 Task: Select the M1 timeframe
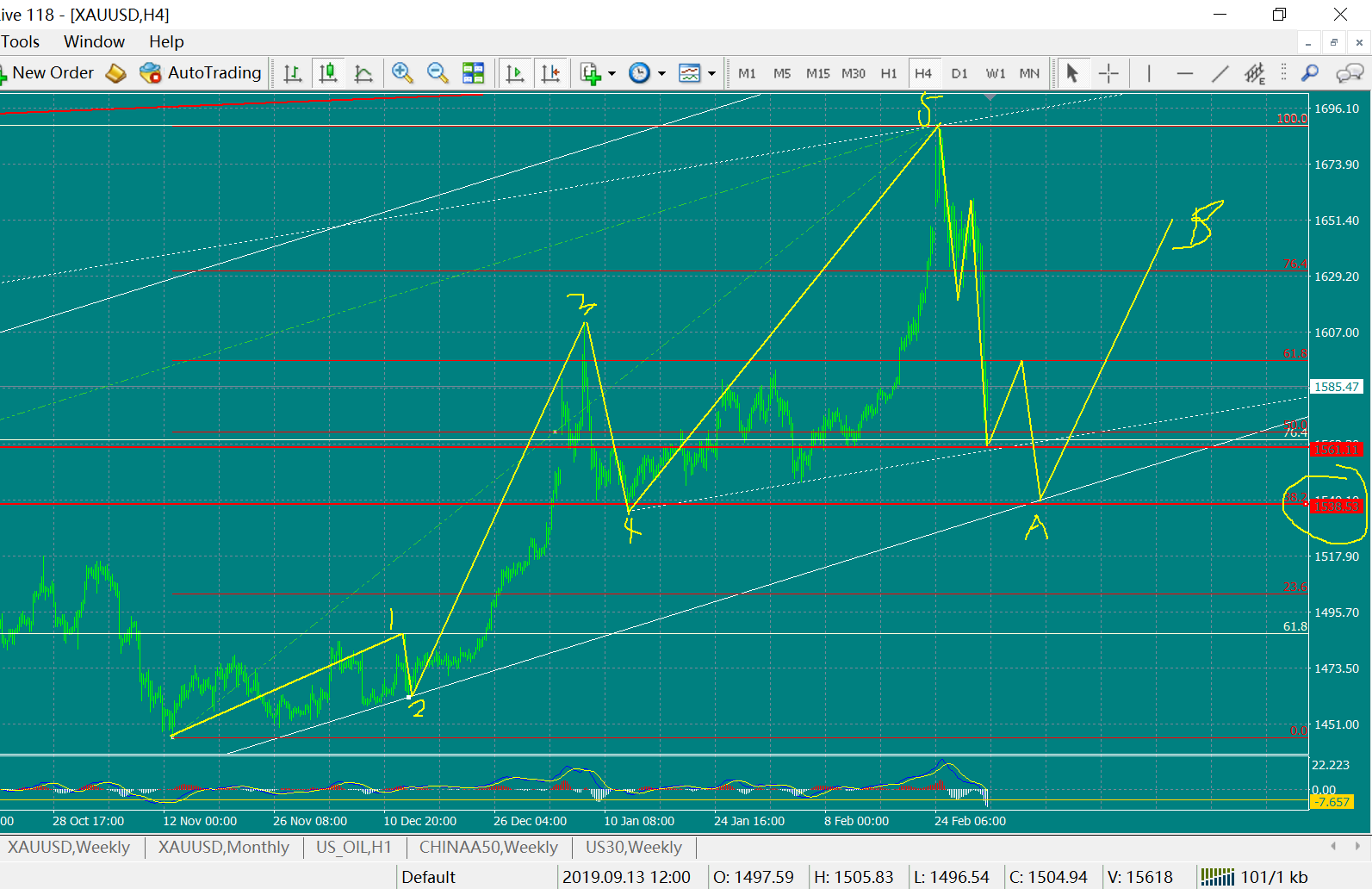click(x=747, y=73)
